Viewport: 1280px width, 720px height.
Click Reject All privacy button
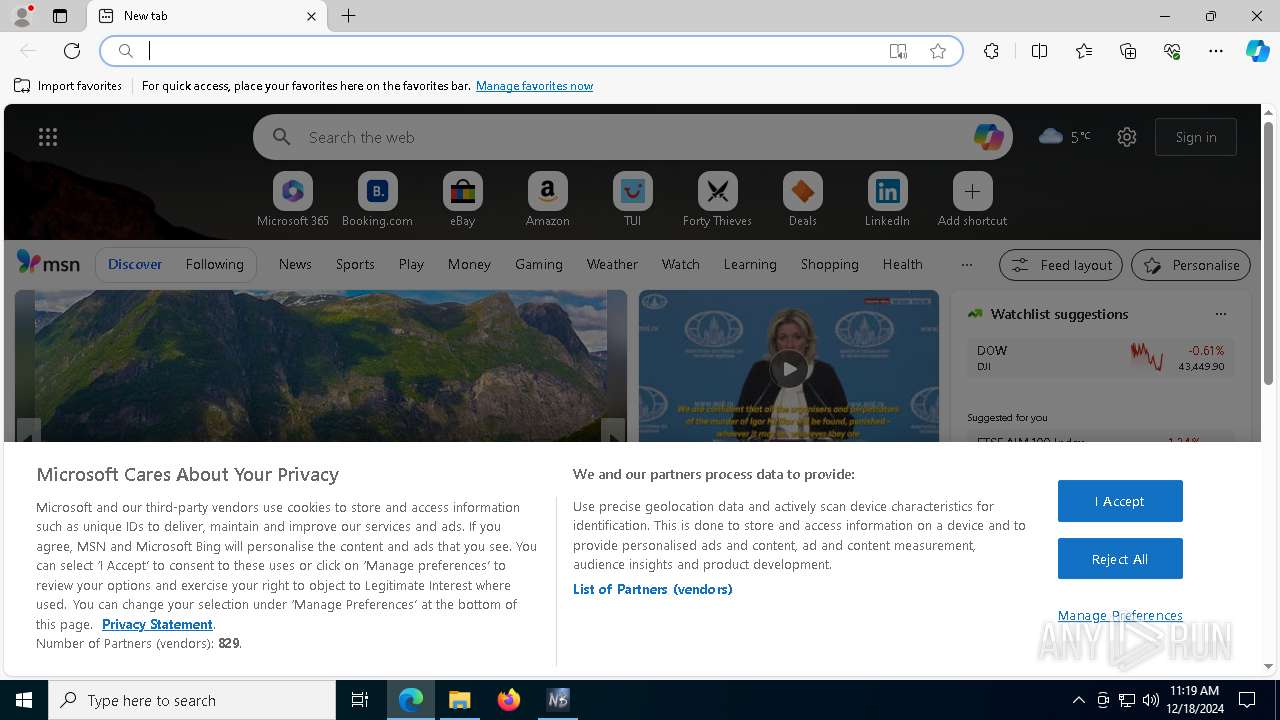pyautogui.click(x=1120, y=559)
